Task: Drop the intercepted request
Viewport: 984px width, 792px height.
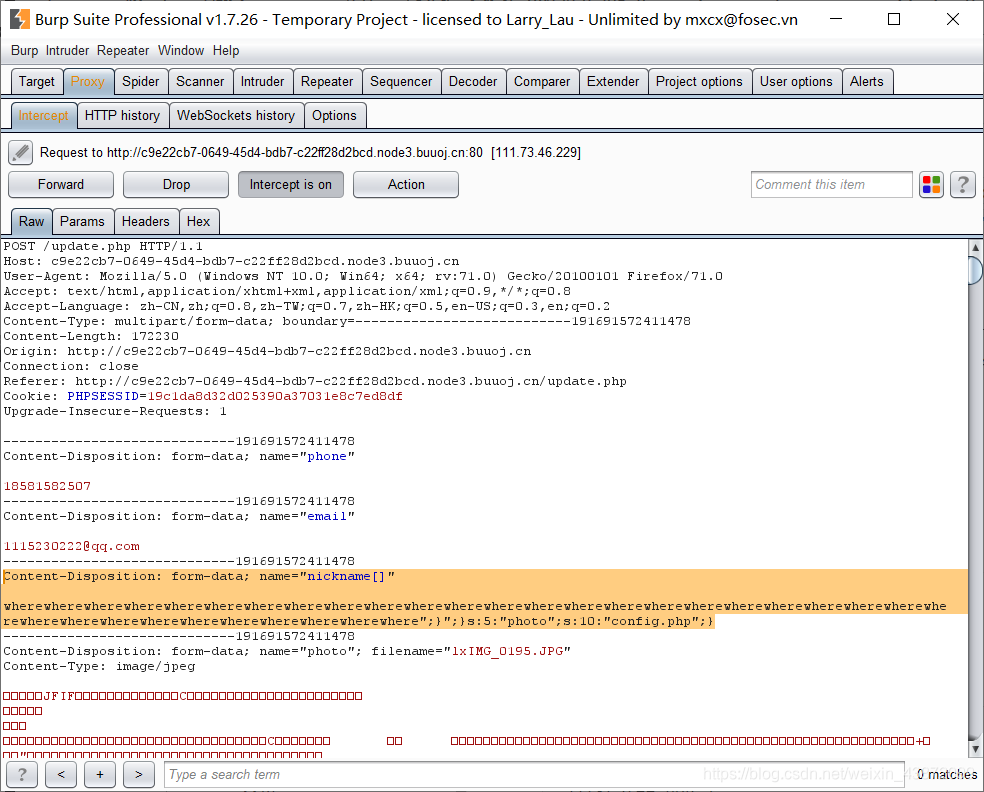Action: pos(176,185)
